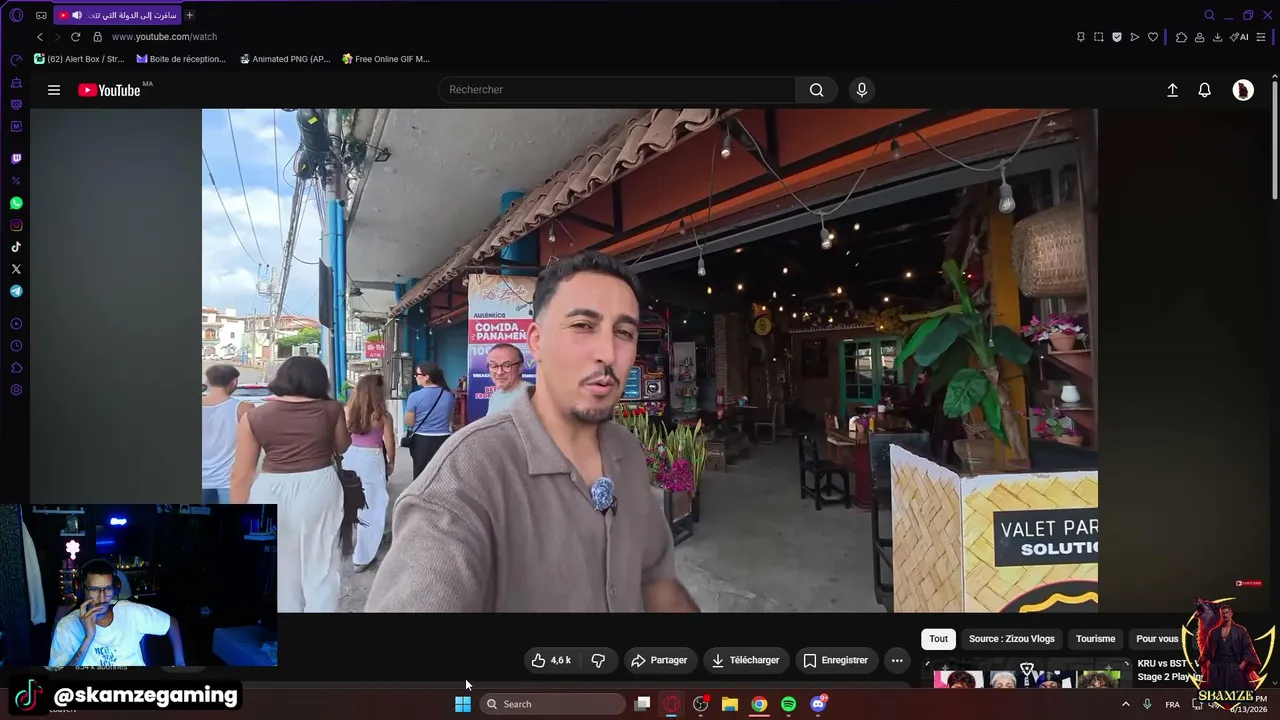
Task: Like the video with 4,6 k likes
Action: (x=551, y=660)
